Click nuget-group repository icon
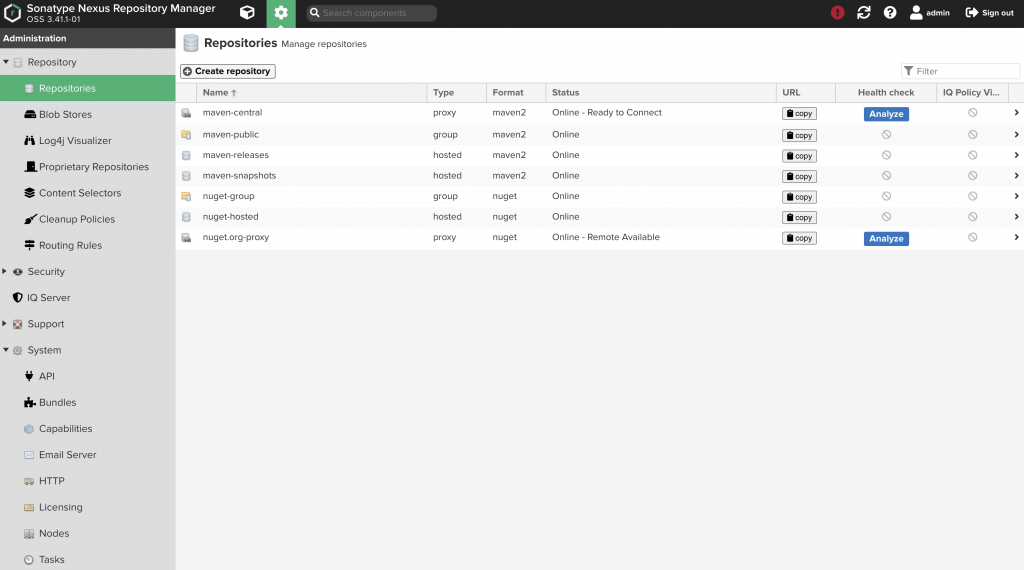1024x570 pixels. [186, 196]
